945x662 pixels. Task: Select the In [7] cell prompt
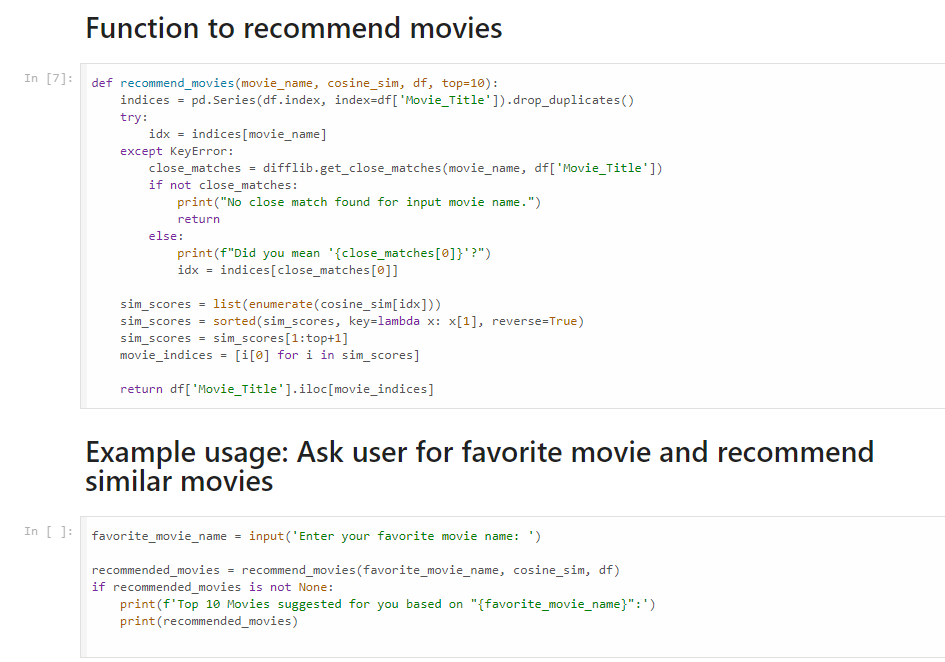(x=48, y=79)
